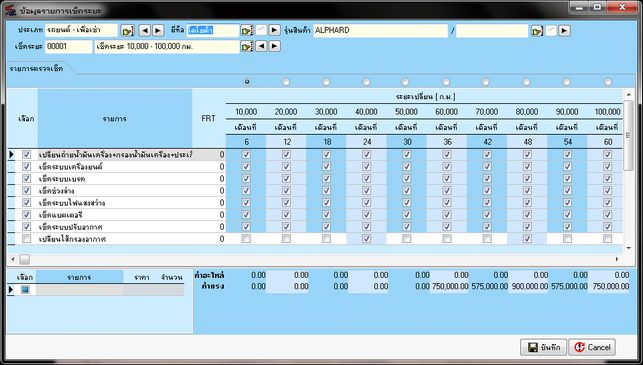The image size is (643, 365).
Task: Click the รายการ column header in main grid
Action: 115,119
